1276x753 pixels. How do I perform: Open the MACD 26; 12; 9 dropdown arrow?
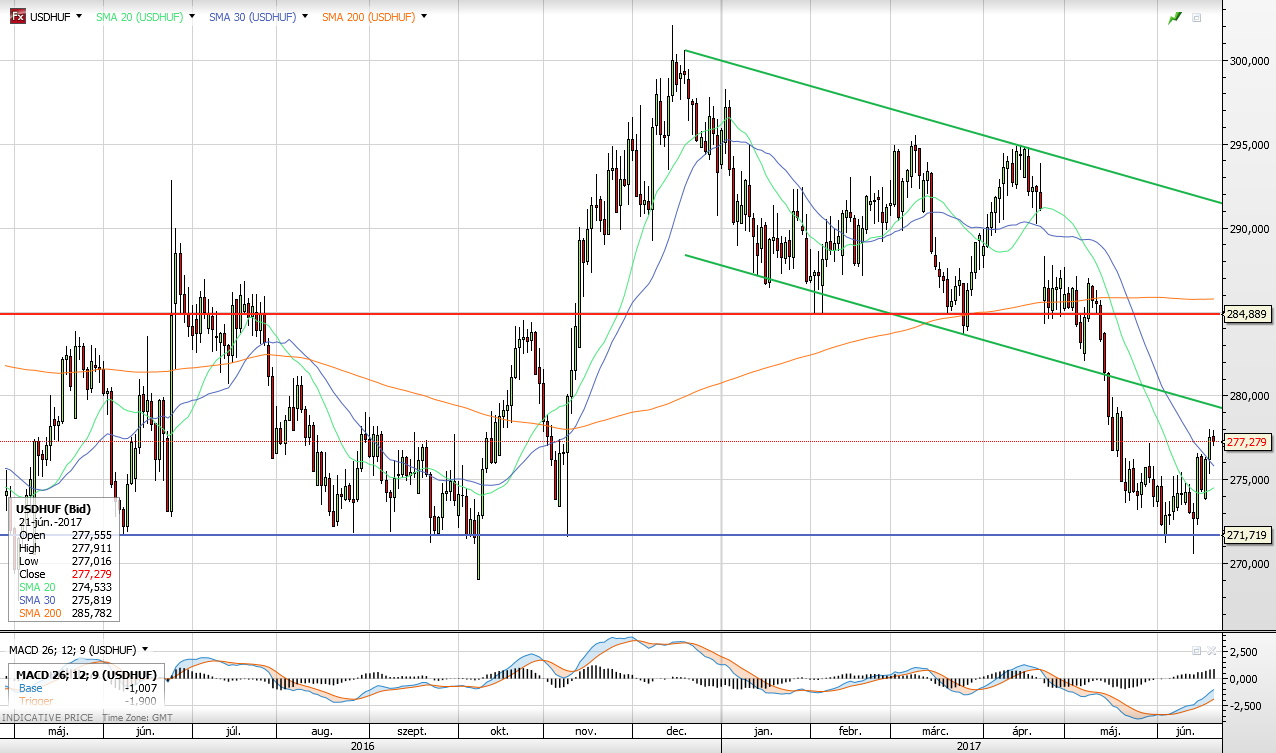click(x=145, y=649)
